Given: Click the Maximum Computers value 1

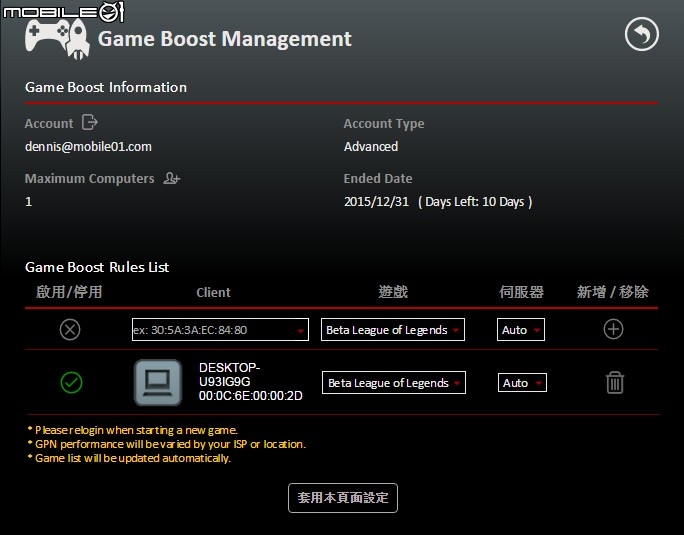Looking at the screenshot, I should coord(28,202).
